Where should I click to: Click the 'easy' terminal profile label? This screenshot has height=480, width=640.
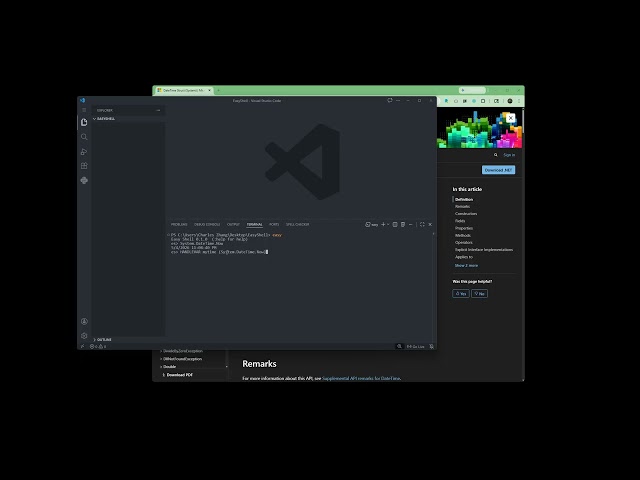pyautogui.click(x=371, y=224)
